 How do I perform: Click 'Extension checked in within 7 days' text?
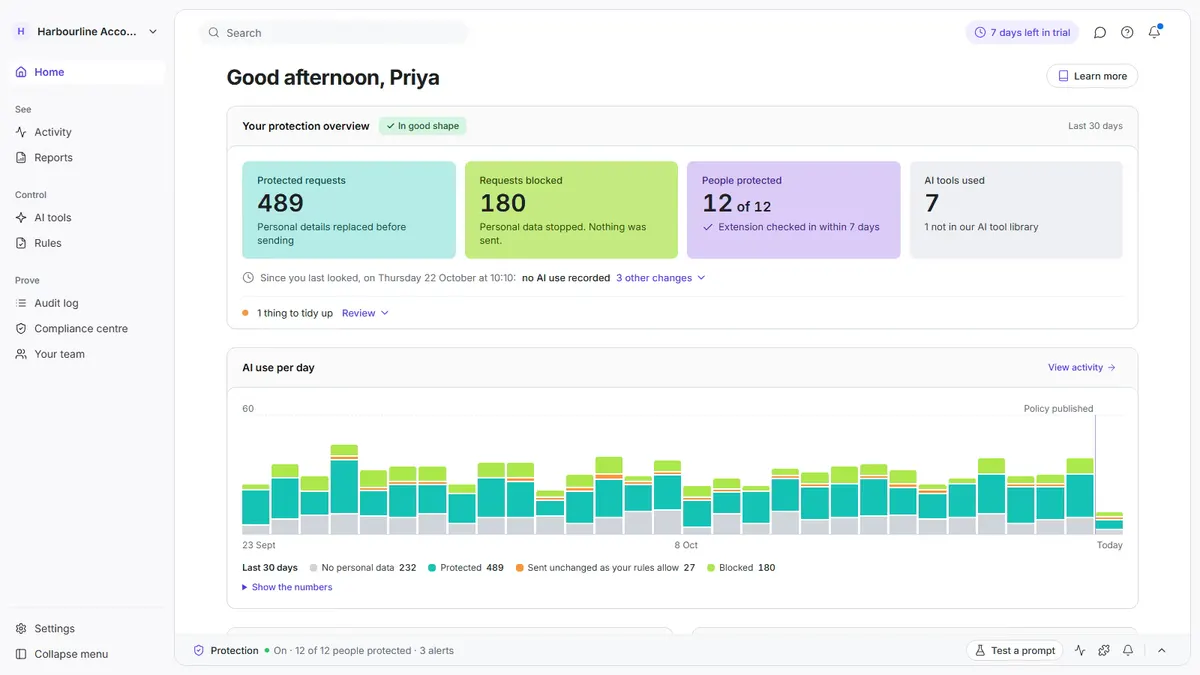click(799, 227)
